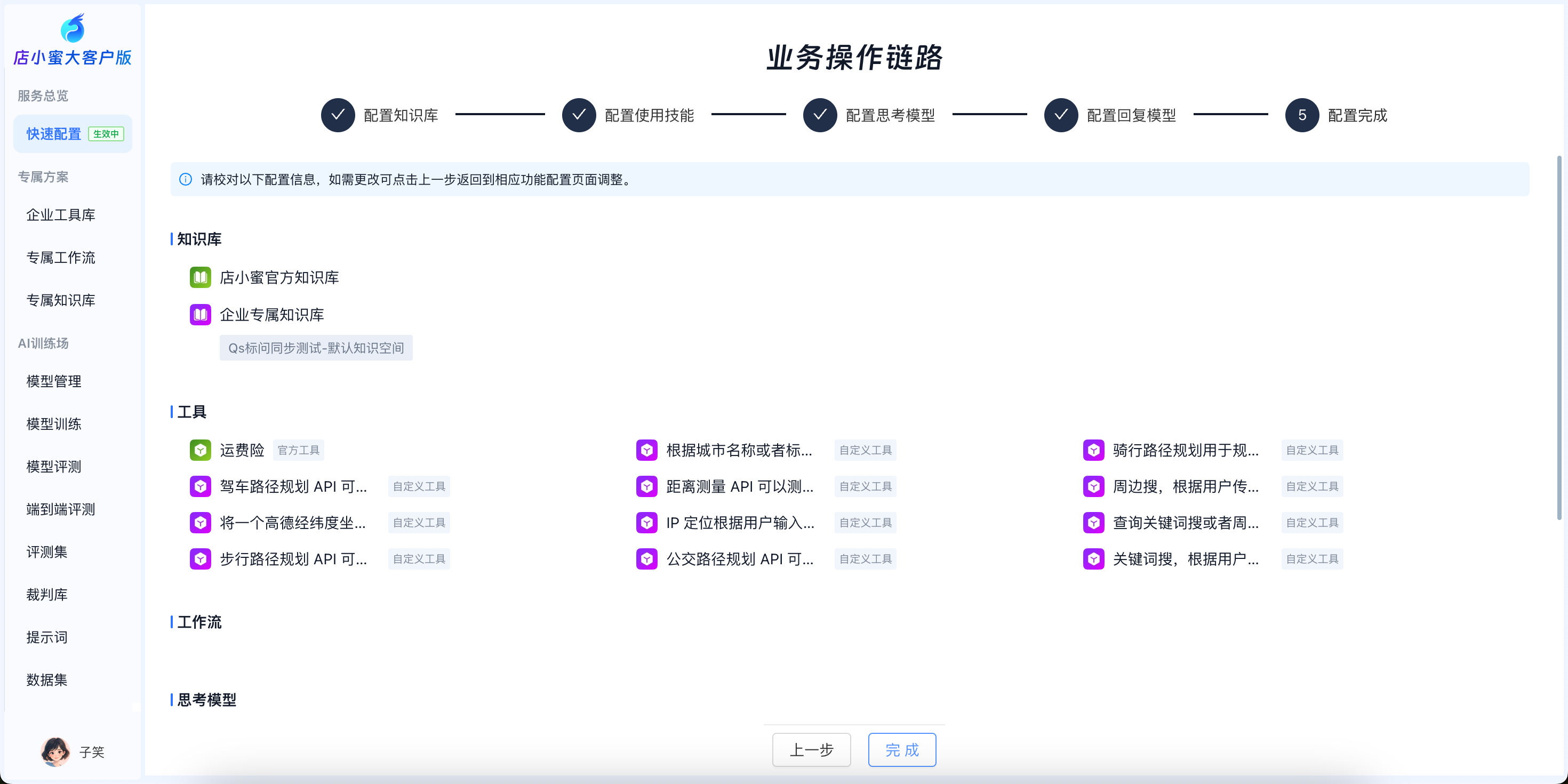
Task: Select the 配置使用技能 step circle
Action: [579, 115]
